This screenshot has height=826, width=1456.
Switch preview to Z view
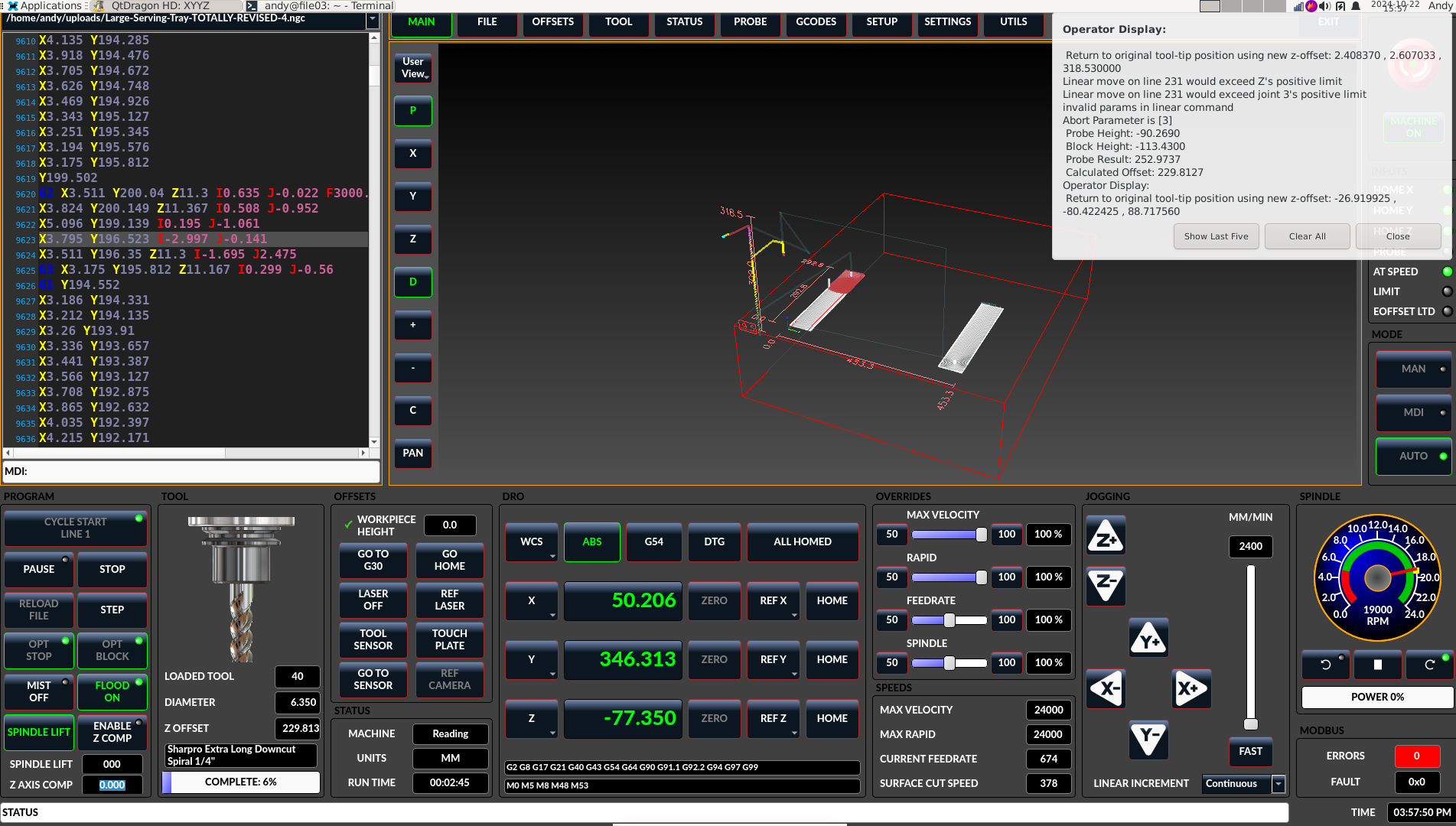tap(413, 239)
